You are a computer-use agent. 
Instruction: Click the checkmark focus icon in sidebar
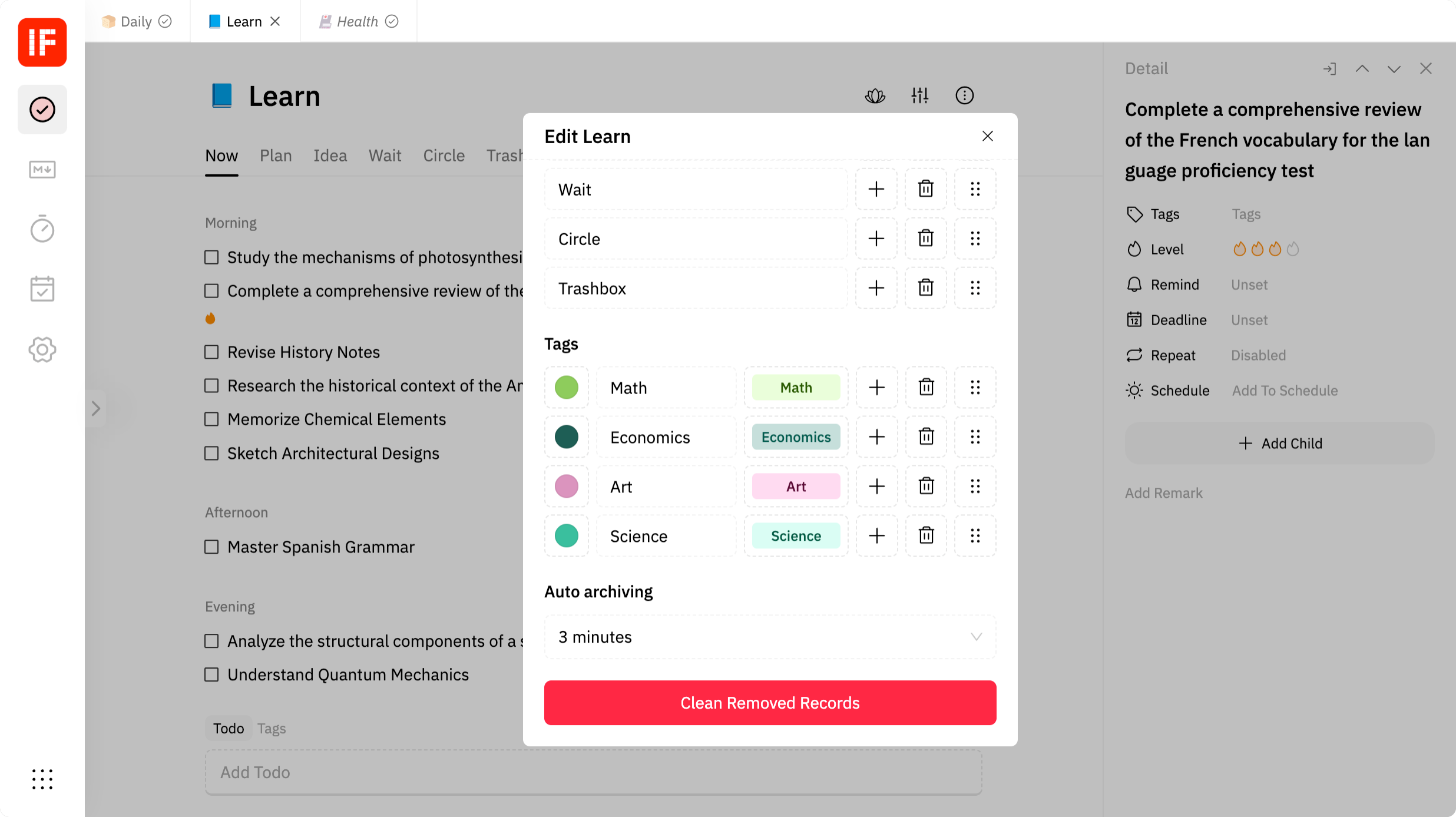click(x=42, y=109)
